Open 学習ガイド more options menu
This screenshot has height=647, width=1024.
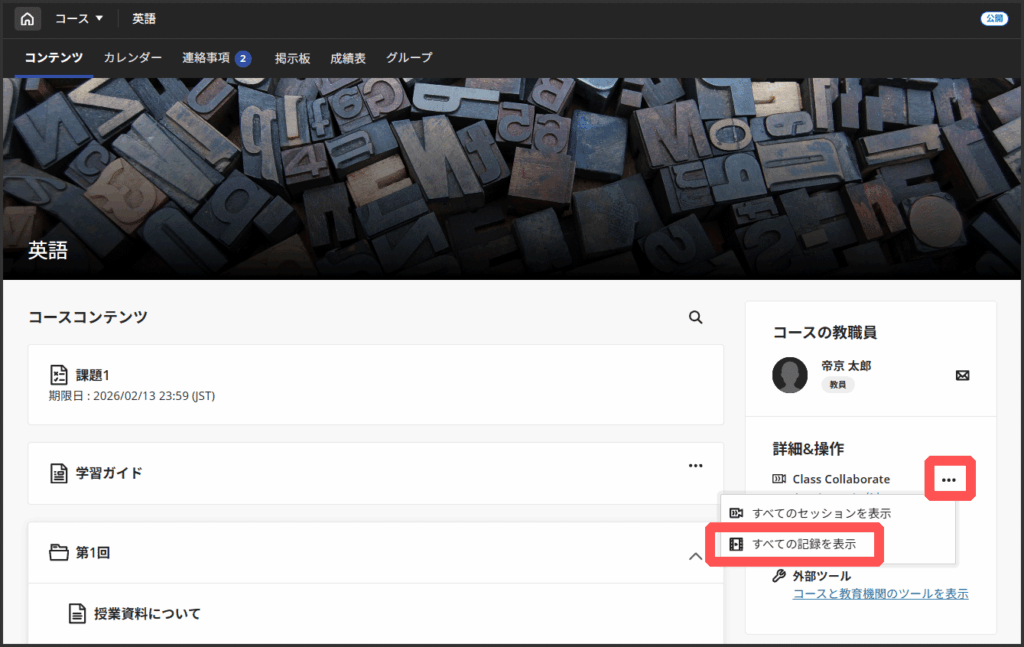[x=695, y=466]
